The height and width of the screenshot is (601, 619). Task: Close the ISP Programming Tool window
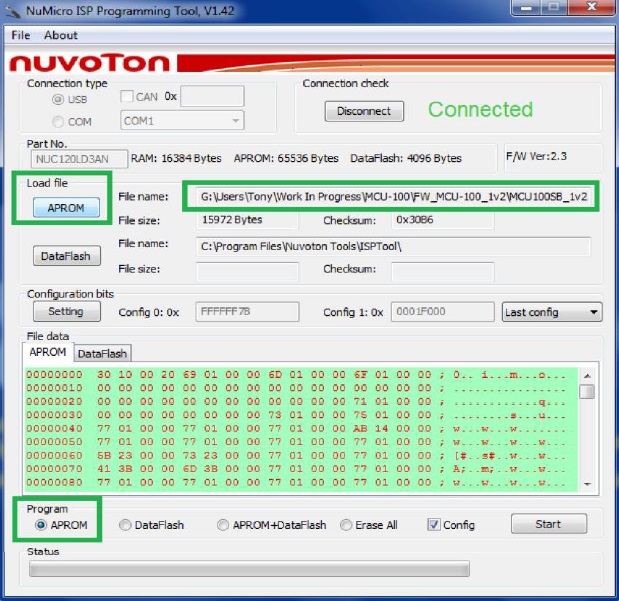[x=591, y=7]
